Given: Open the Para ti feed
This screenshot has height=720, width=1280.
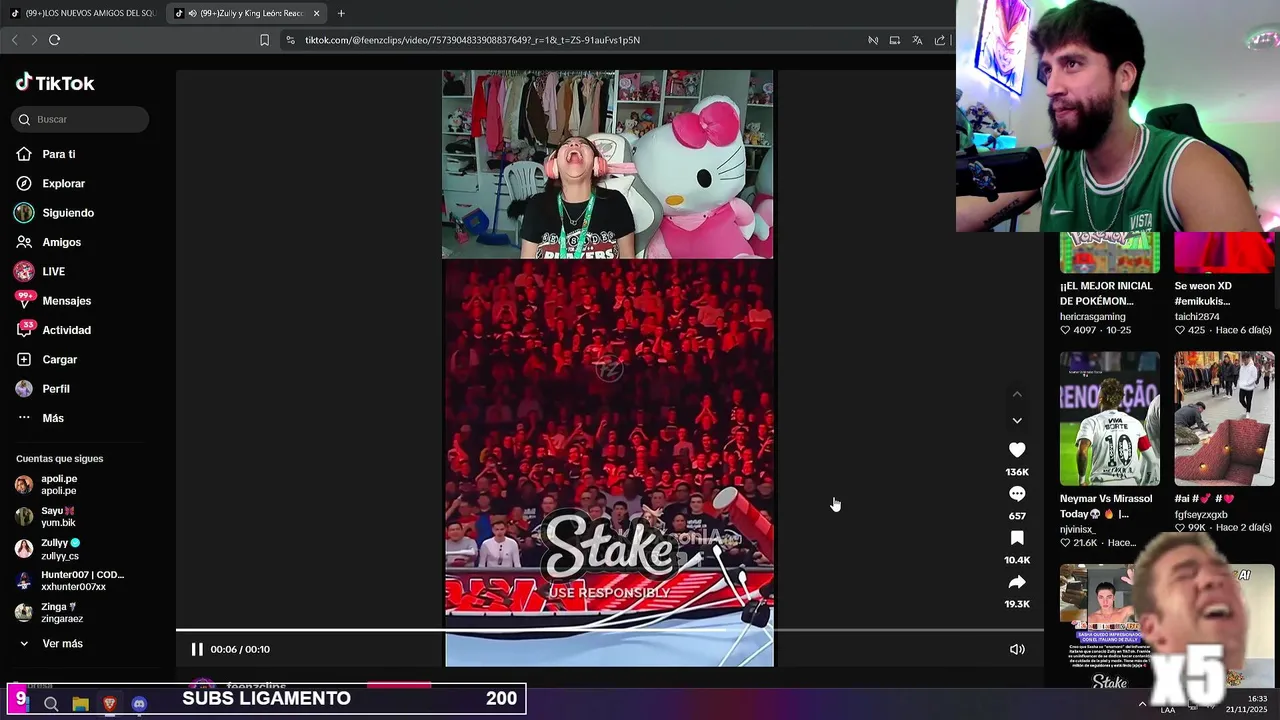Looking at the screenshot, I should click(x=58, y=154).
